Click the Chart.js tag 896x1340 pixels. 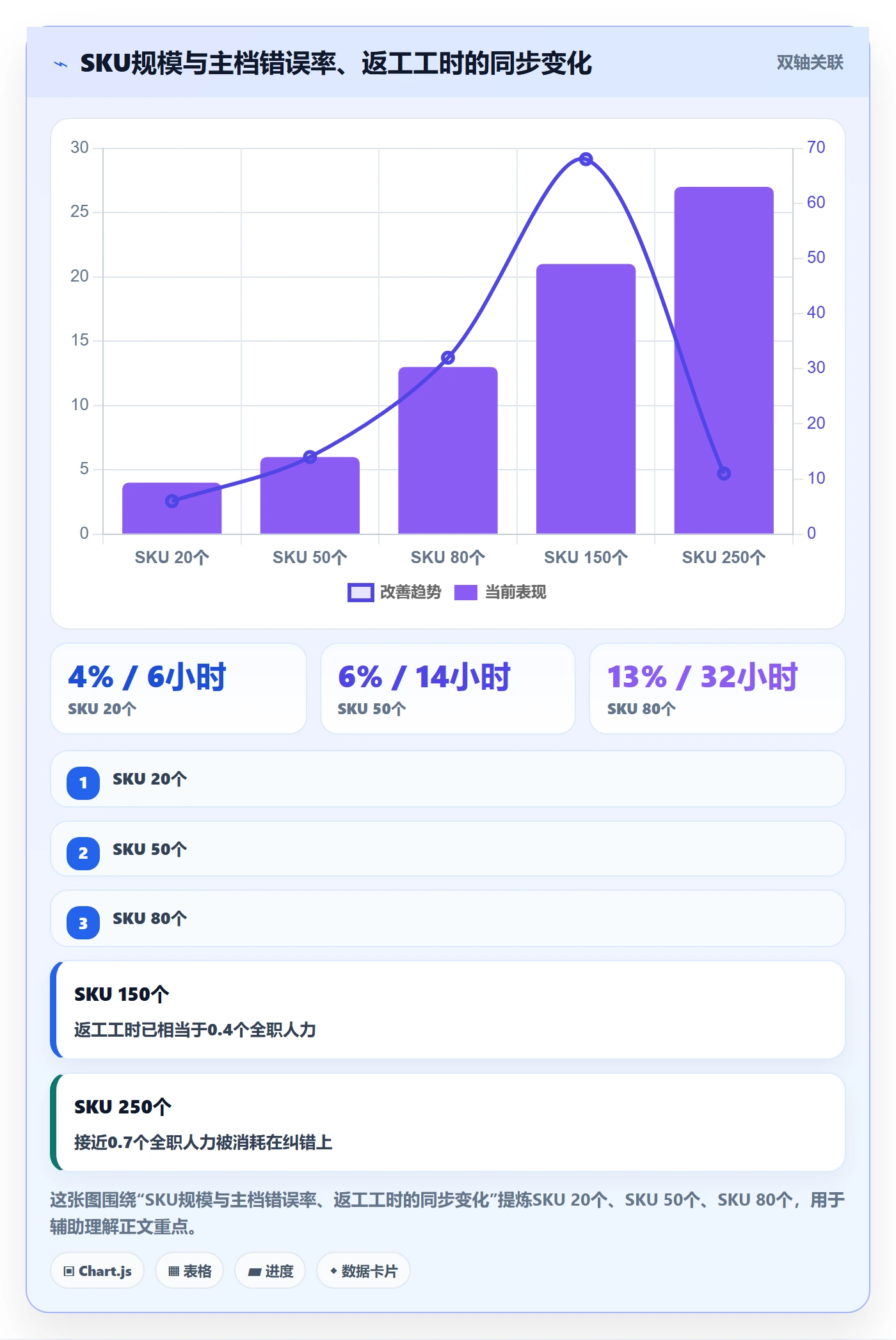tap(97, 1271)
